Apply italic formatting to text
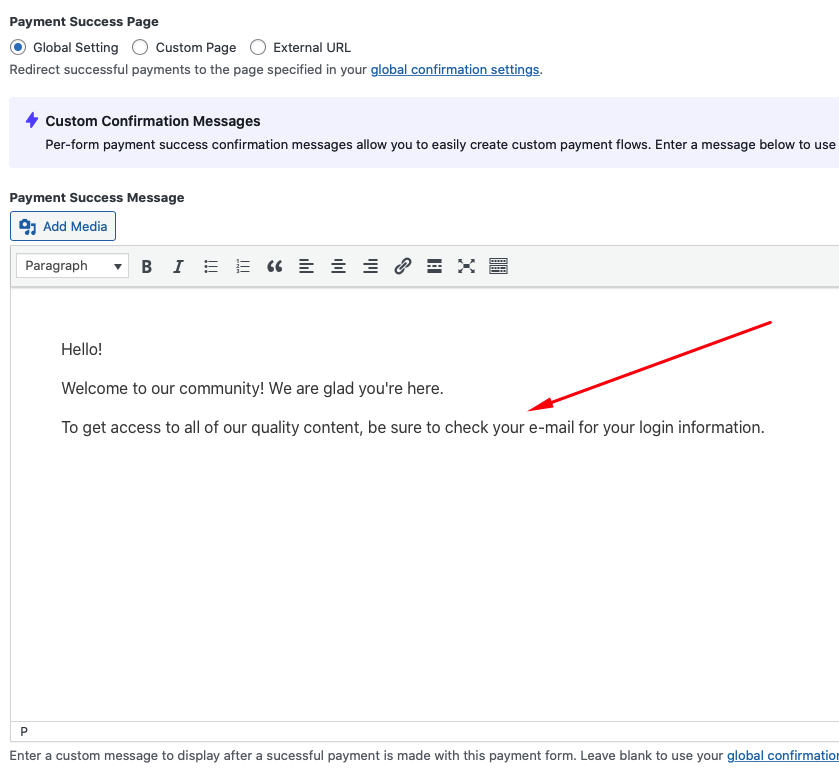 pyautogui.click(x=179, y=266)
